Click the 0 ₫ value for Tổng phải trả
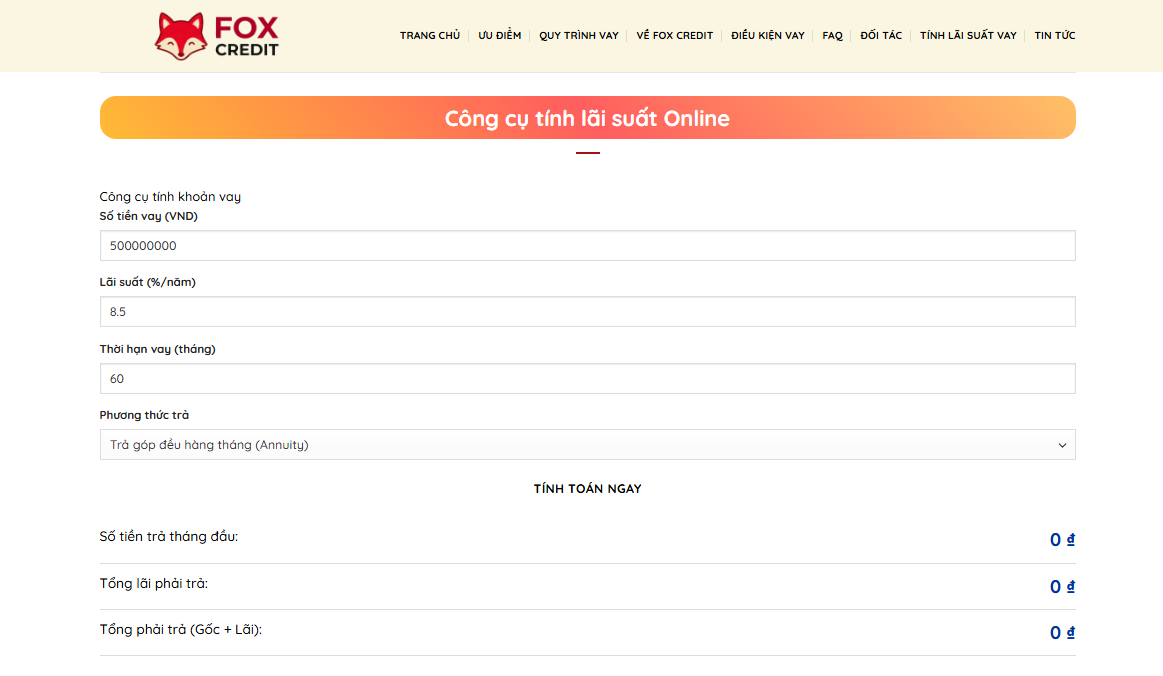The image size is (1163, 676). [x=1062, y=632]
